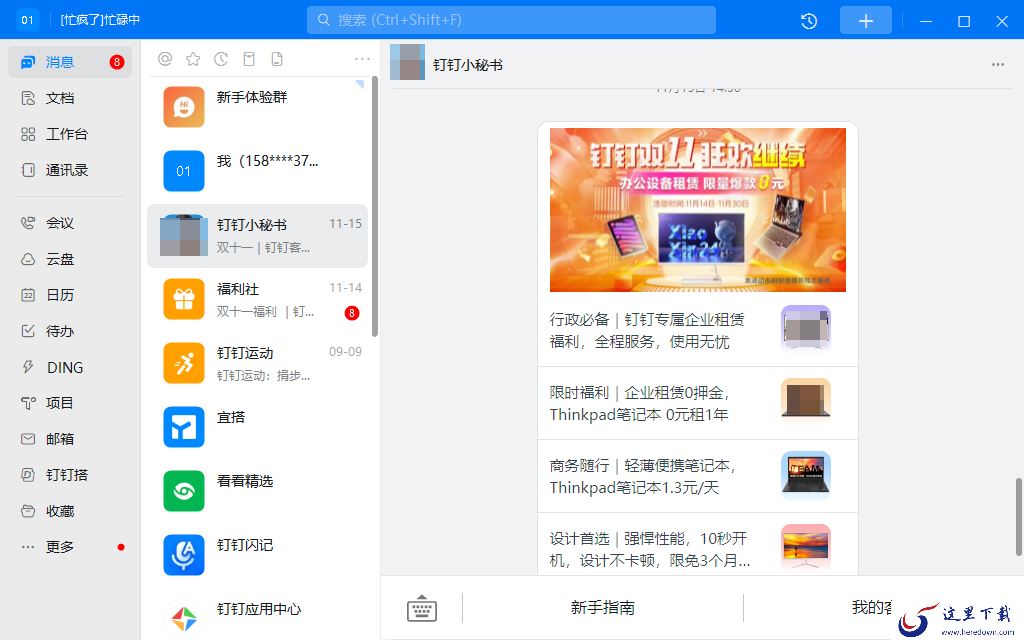The image size is (1024, 640).
Task: Open the 钉钉闪记 conversation
Action: pyautogui.click(x=258, y=555)
